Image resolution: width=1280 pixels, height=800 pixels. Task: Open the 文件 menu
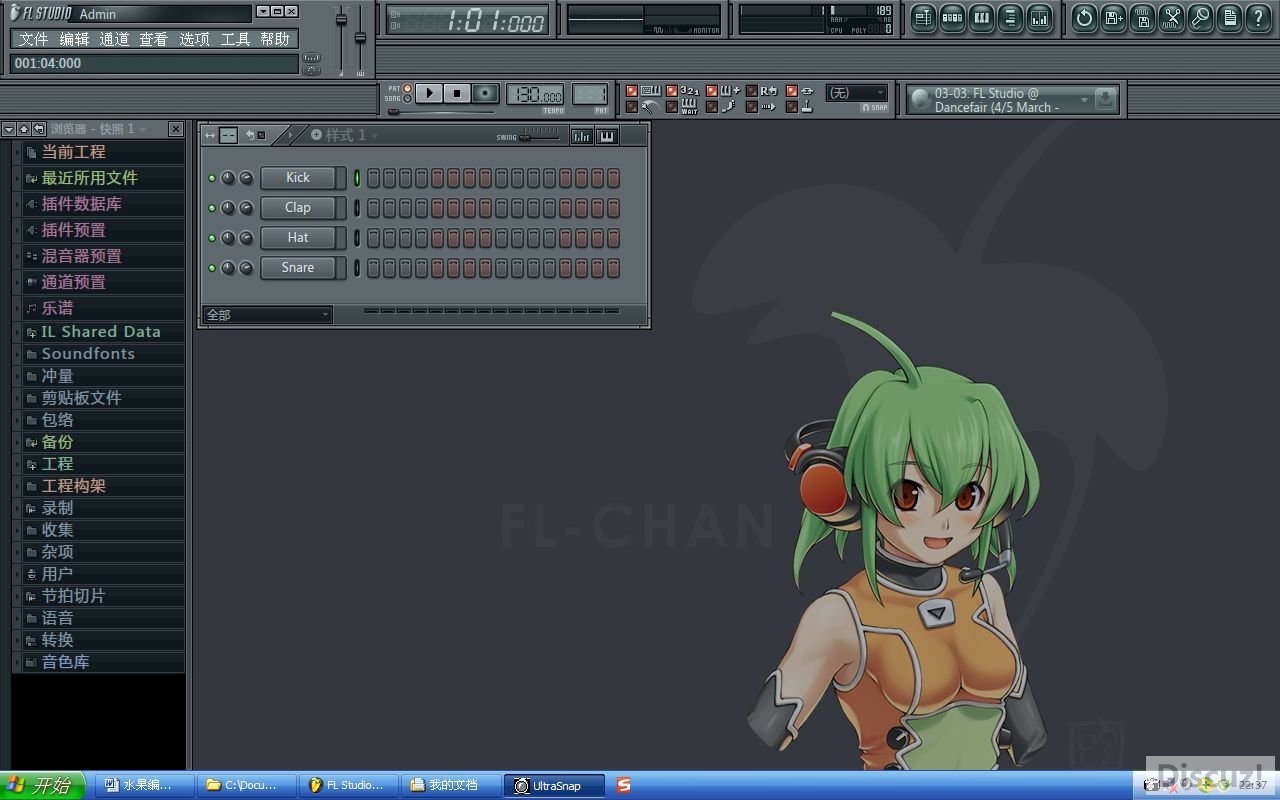pyautogui.click(x=33, y=39)
